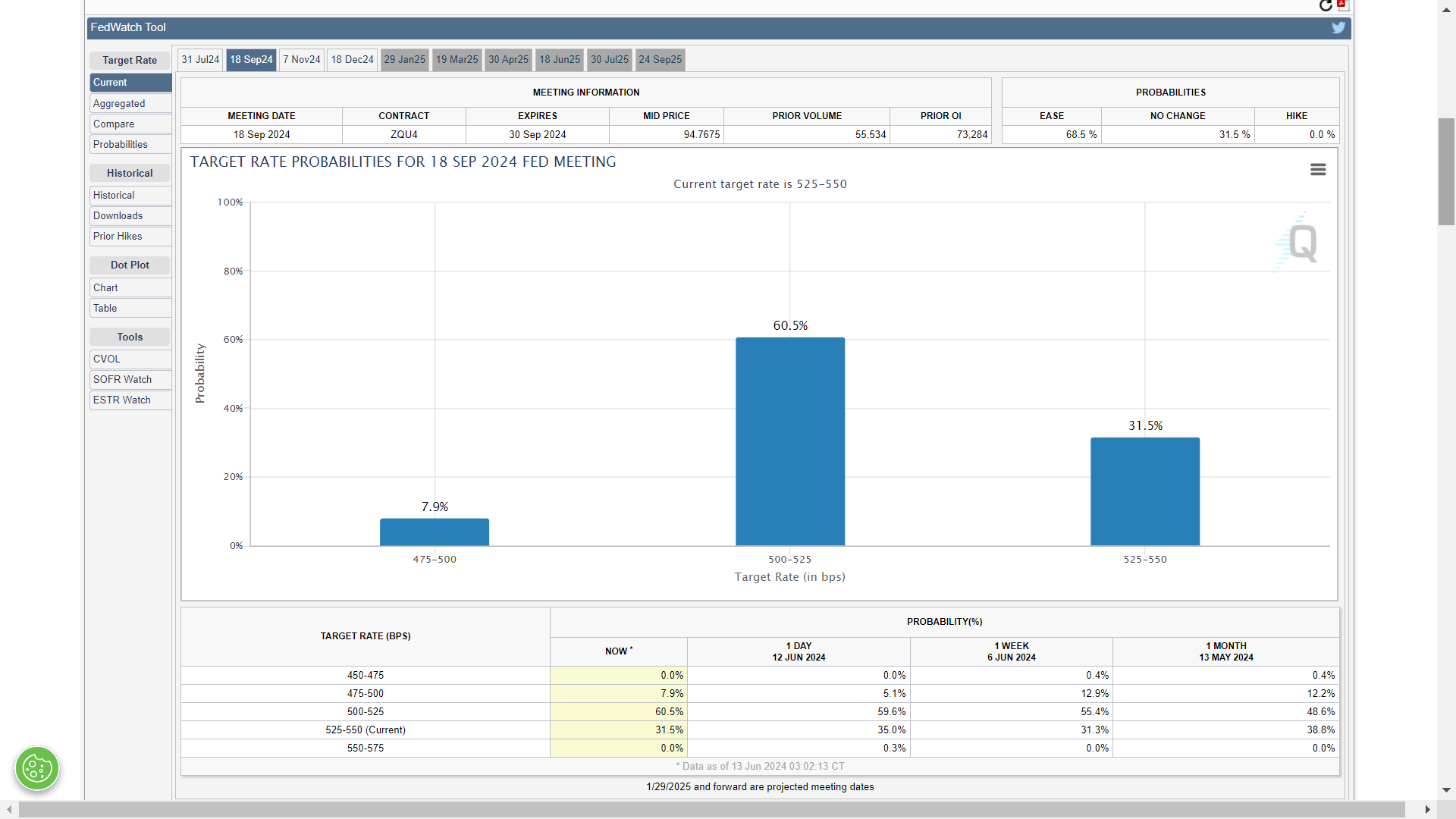Click the Tools section header

coord(130,337)
